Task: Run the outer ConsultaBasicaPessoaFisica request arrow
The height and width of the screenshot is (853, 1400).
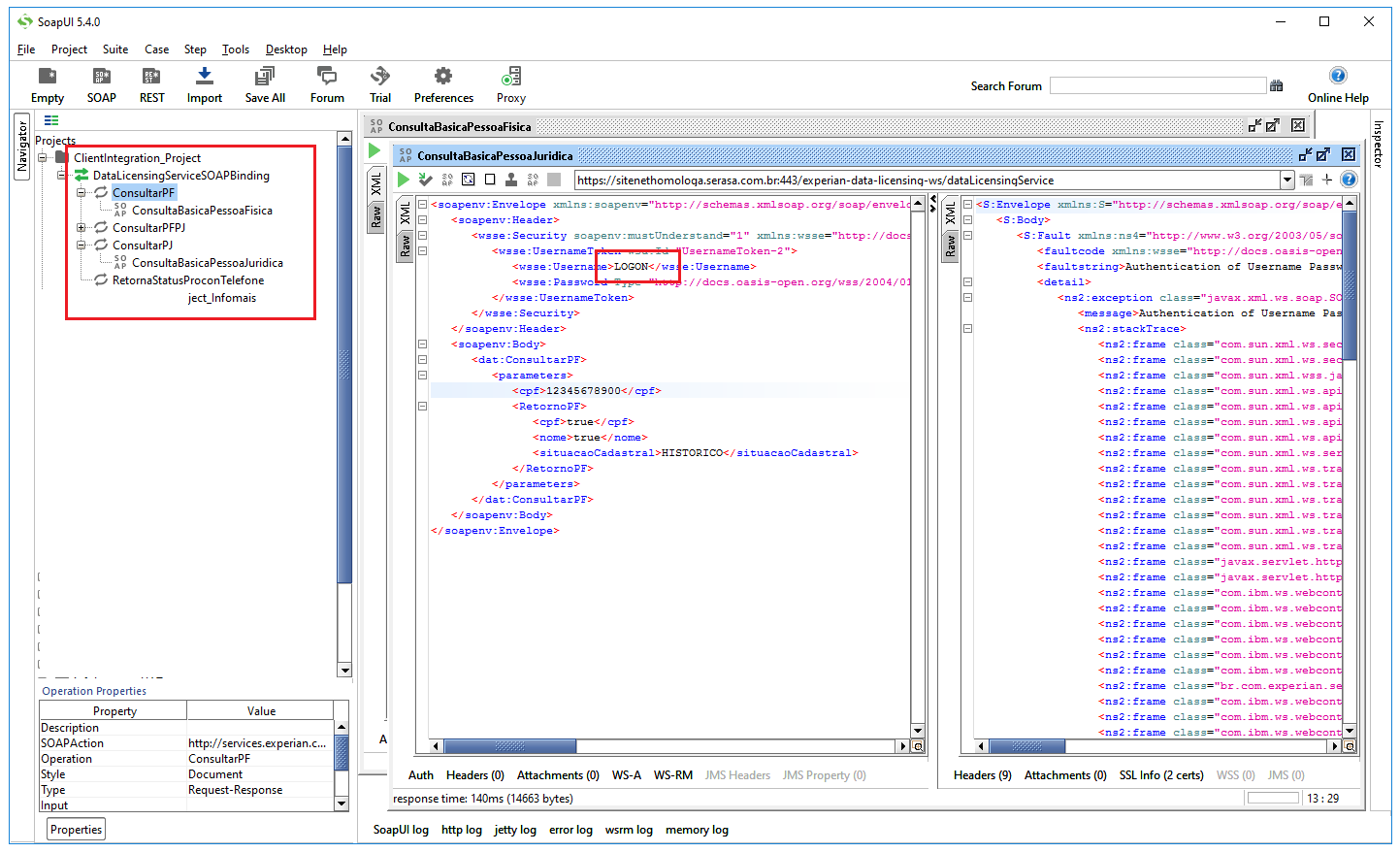Action: (x=374, y=150)
